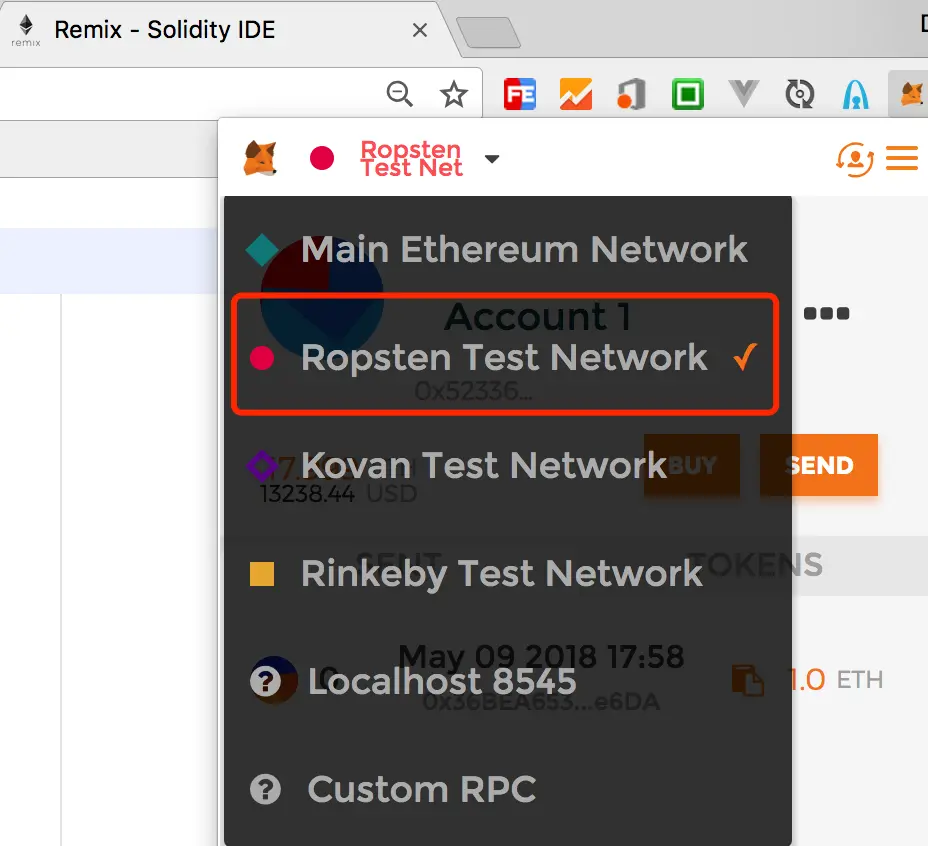This screenshot has height=846, width=928.
Task: Click the BUY button
Action: [x=692, y=465]
